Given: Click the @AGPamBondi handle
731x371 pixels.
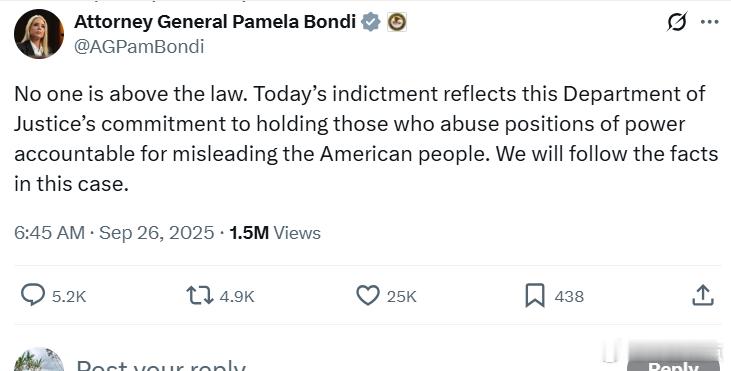Looking at the screenshot, I should click(139, 47).
